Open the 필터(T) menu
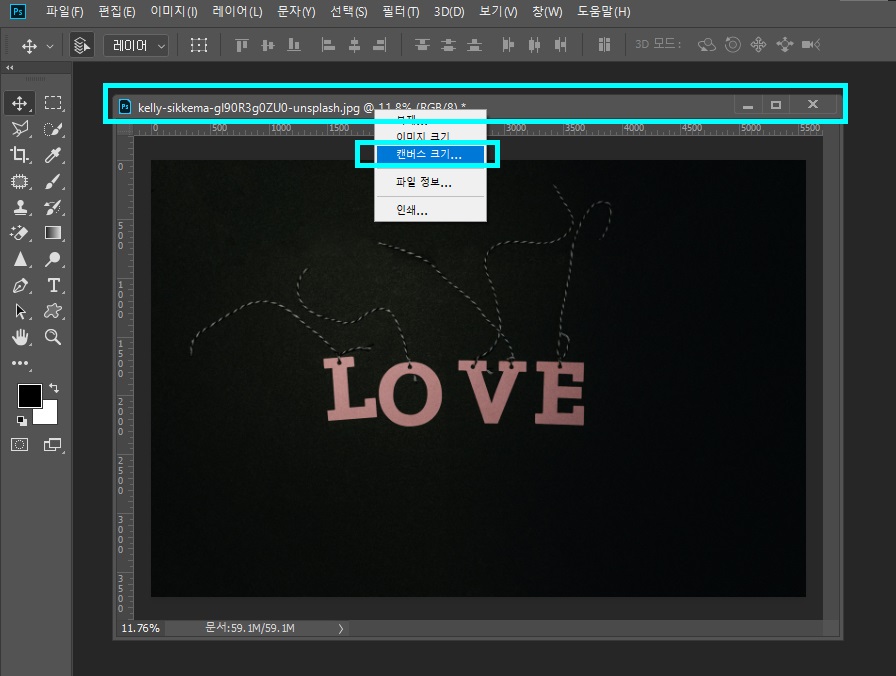The height and width of the screenshot is (676, 896). [401, 11]
